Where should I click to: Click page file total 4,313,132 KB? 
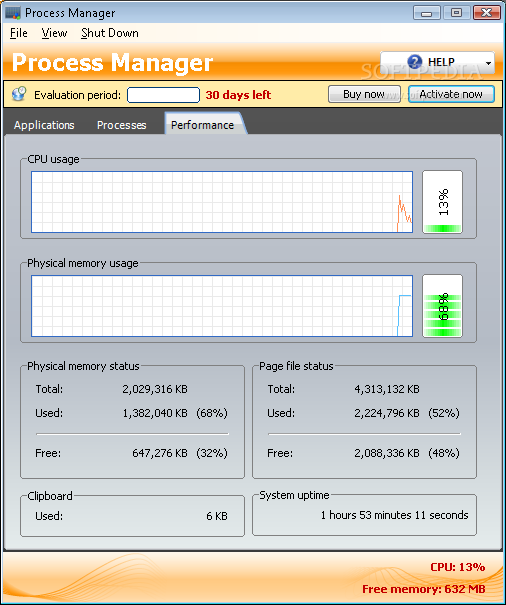[x=387, y=389]
